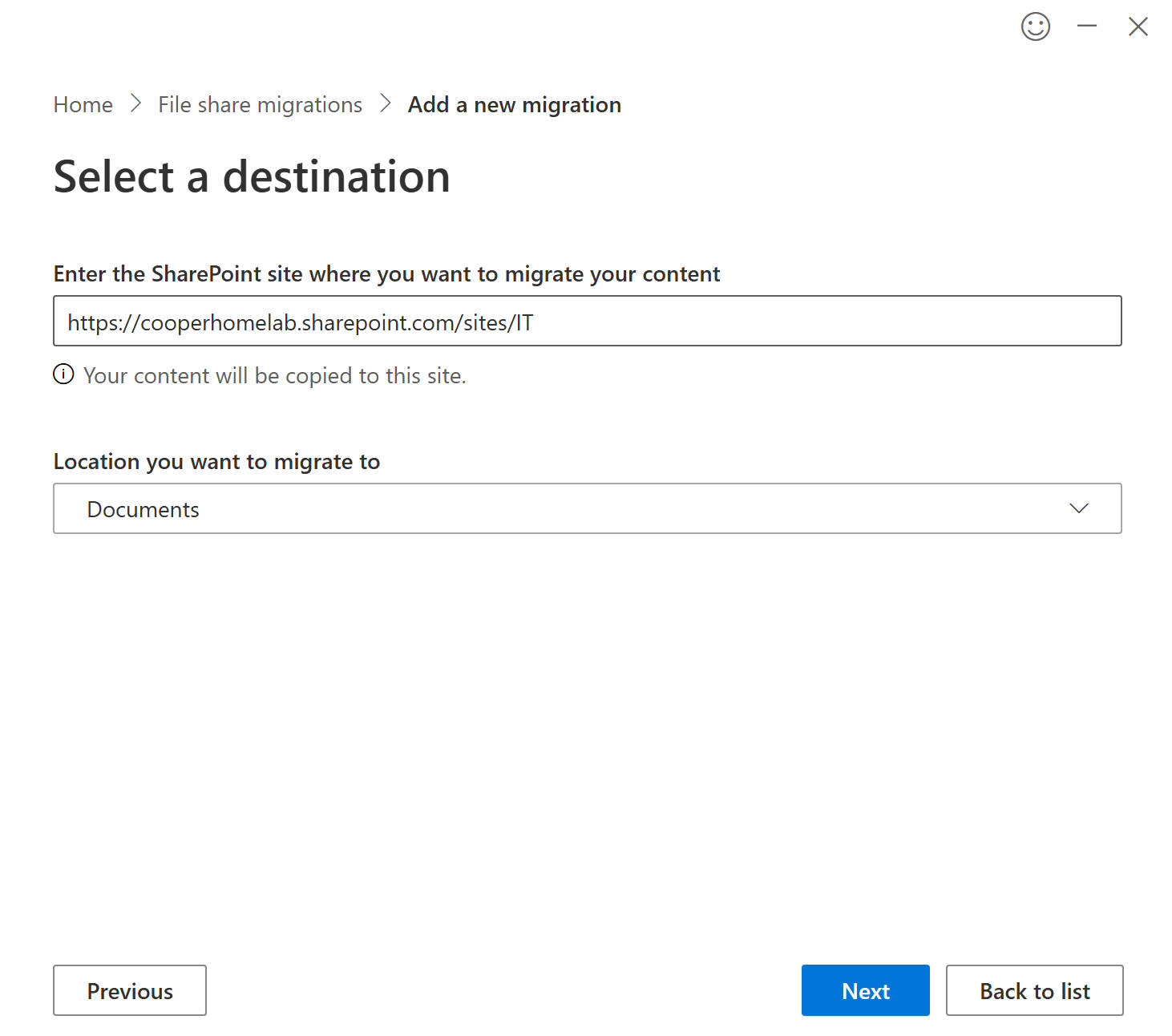Viewport: 1172px width, 1036px height.
Task: Click the info icon beside the site message
Action: click(x=63, y=374)
